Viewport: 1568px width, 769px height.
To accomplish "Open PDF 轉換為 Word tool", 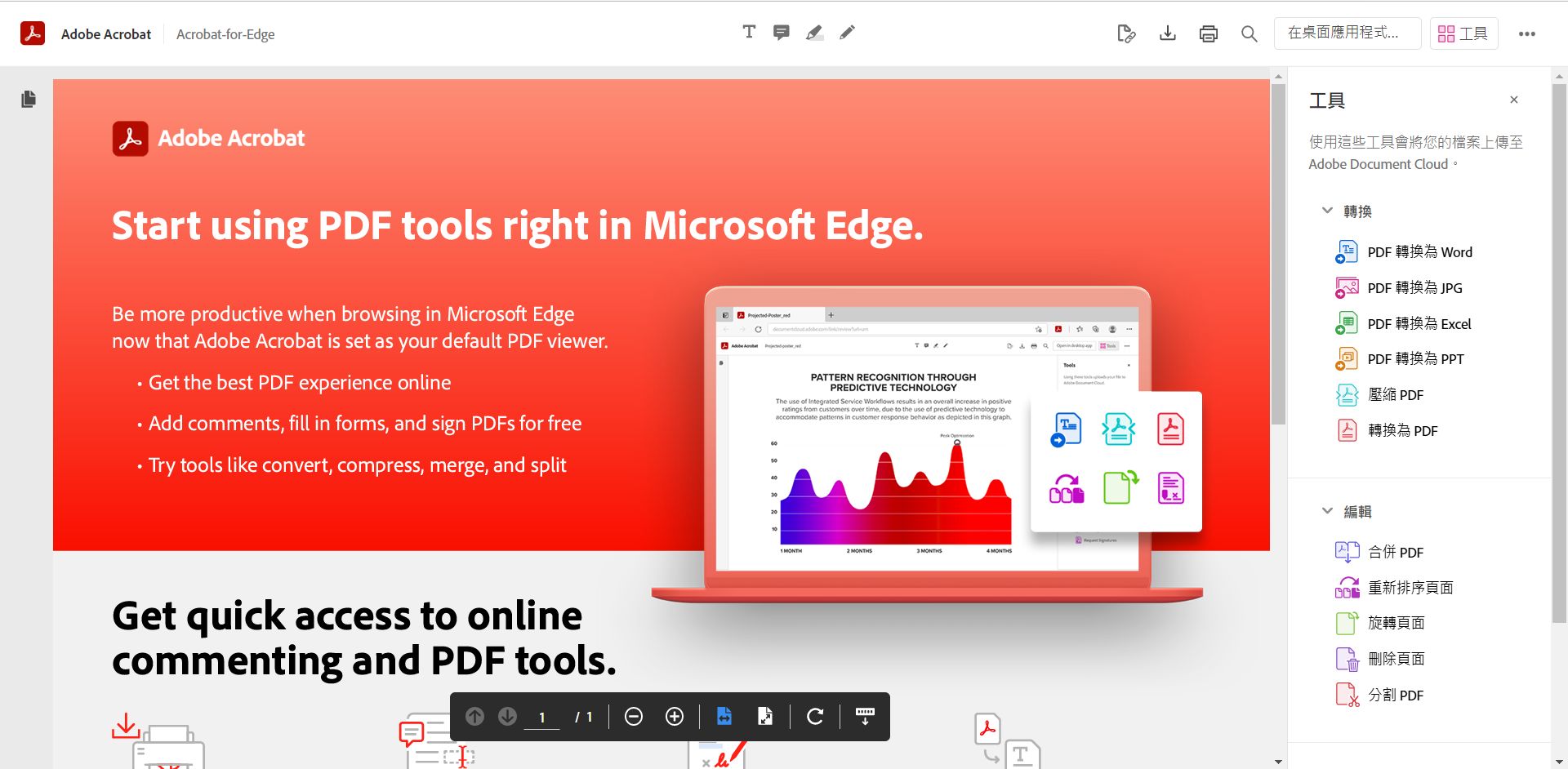I will click(x=1419, y=252).
